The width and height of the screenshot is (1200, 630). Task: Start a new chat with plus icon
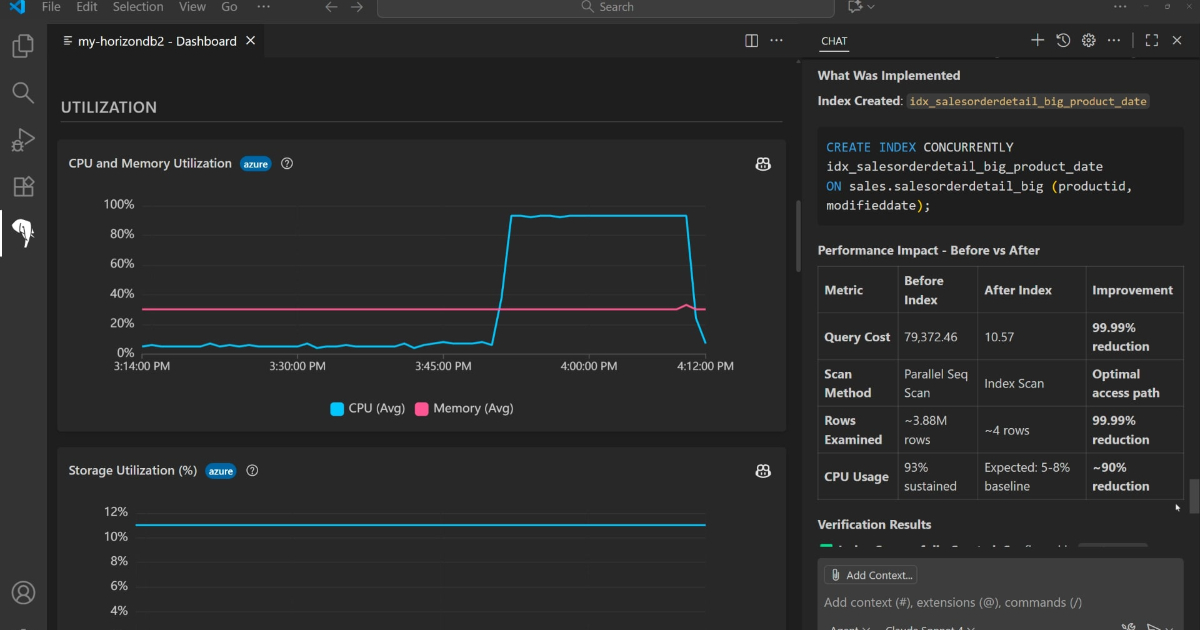[1037, 41]
